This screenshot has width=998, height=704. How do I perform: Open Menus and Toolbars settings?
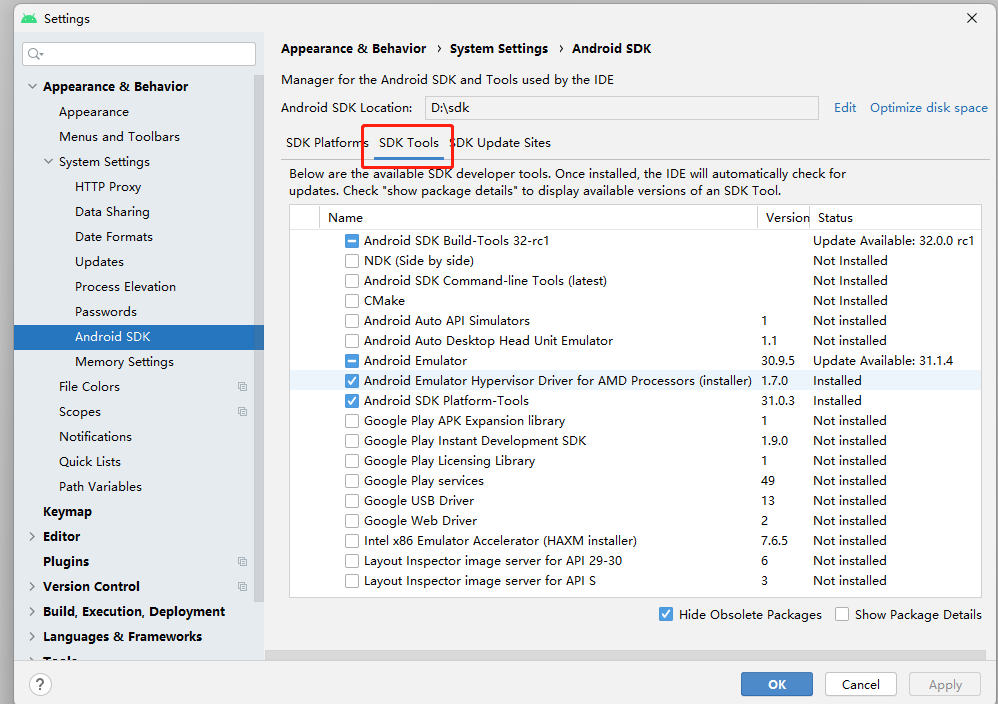(119, 136)
